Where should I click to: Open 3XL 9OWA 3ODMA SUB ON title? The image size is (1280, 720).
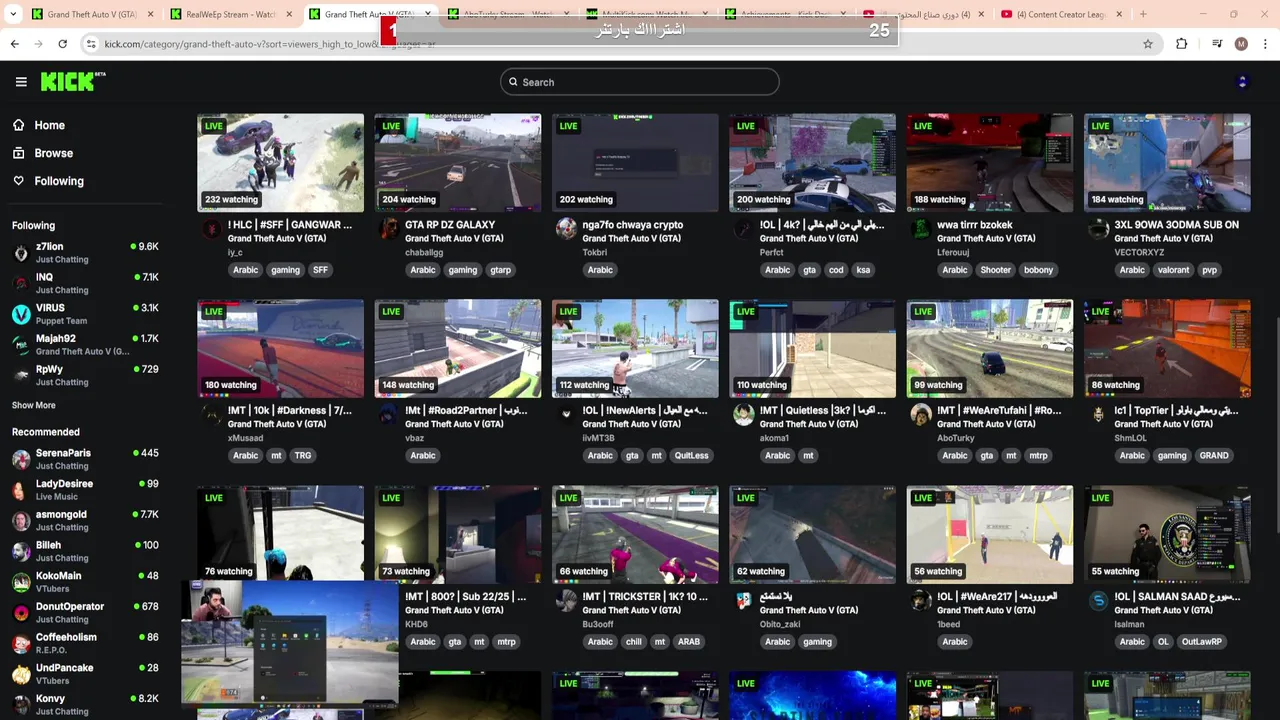pyautogui.click(x=1177, y=225)
